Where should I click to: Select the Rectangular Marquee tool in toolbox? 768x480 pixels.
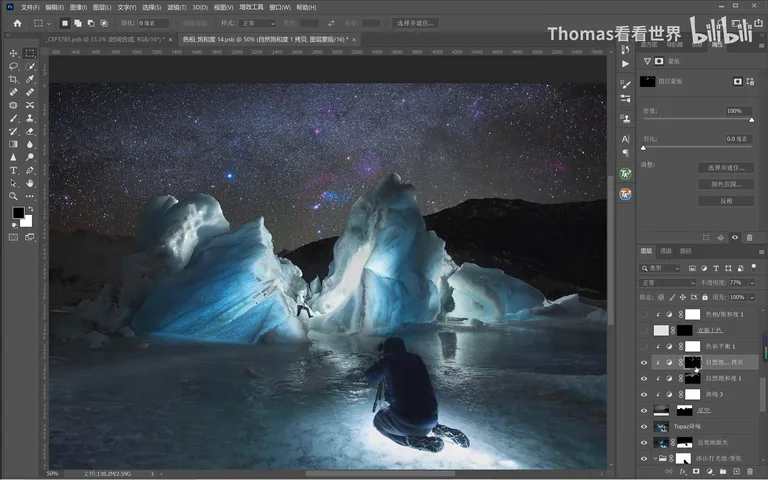coord(30,53)
